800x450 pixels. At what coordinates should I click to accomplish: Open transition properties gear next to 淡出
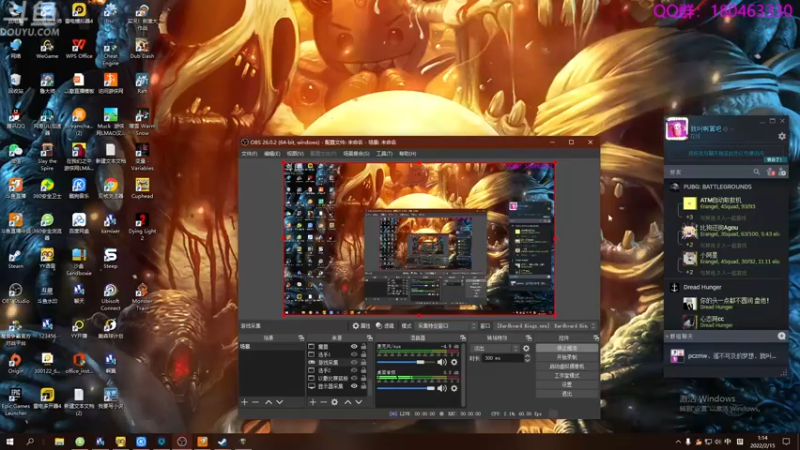coord(526,348)
